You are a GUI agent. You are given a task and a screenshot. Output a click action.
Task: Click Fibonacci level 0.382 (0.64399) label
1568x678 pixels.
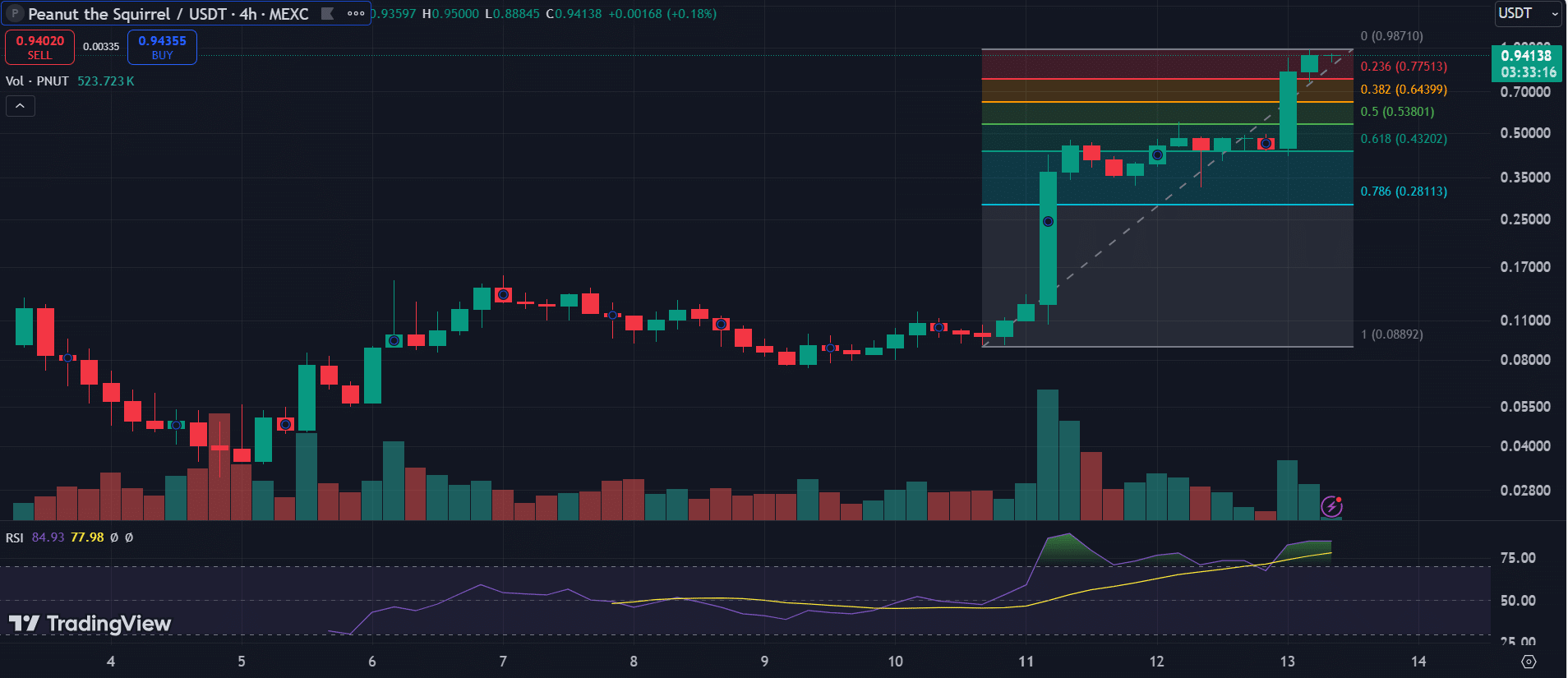[1404, 90]
